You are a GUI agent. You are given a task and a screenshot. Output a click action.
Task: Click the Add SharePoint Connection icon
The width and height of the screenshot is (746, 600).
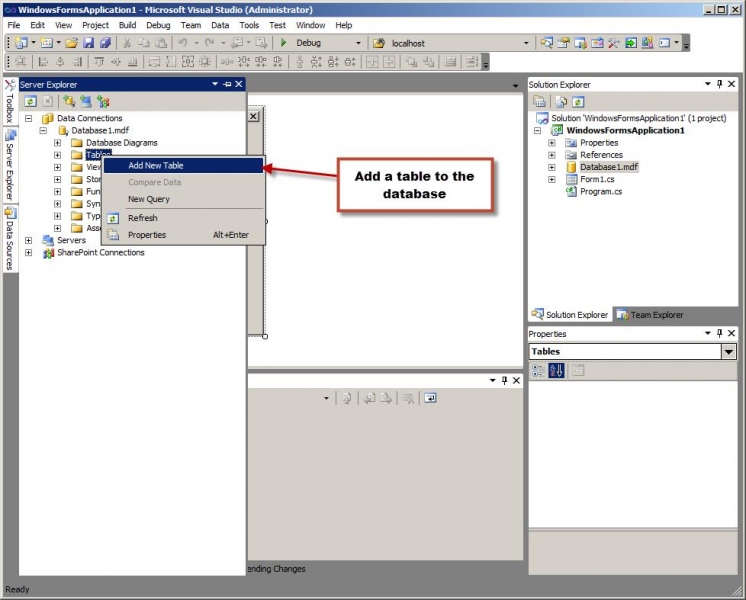(x=103, y=101)
